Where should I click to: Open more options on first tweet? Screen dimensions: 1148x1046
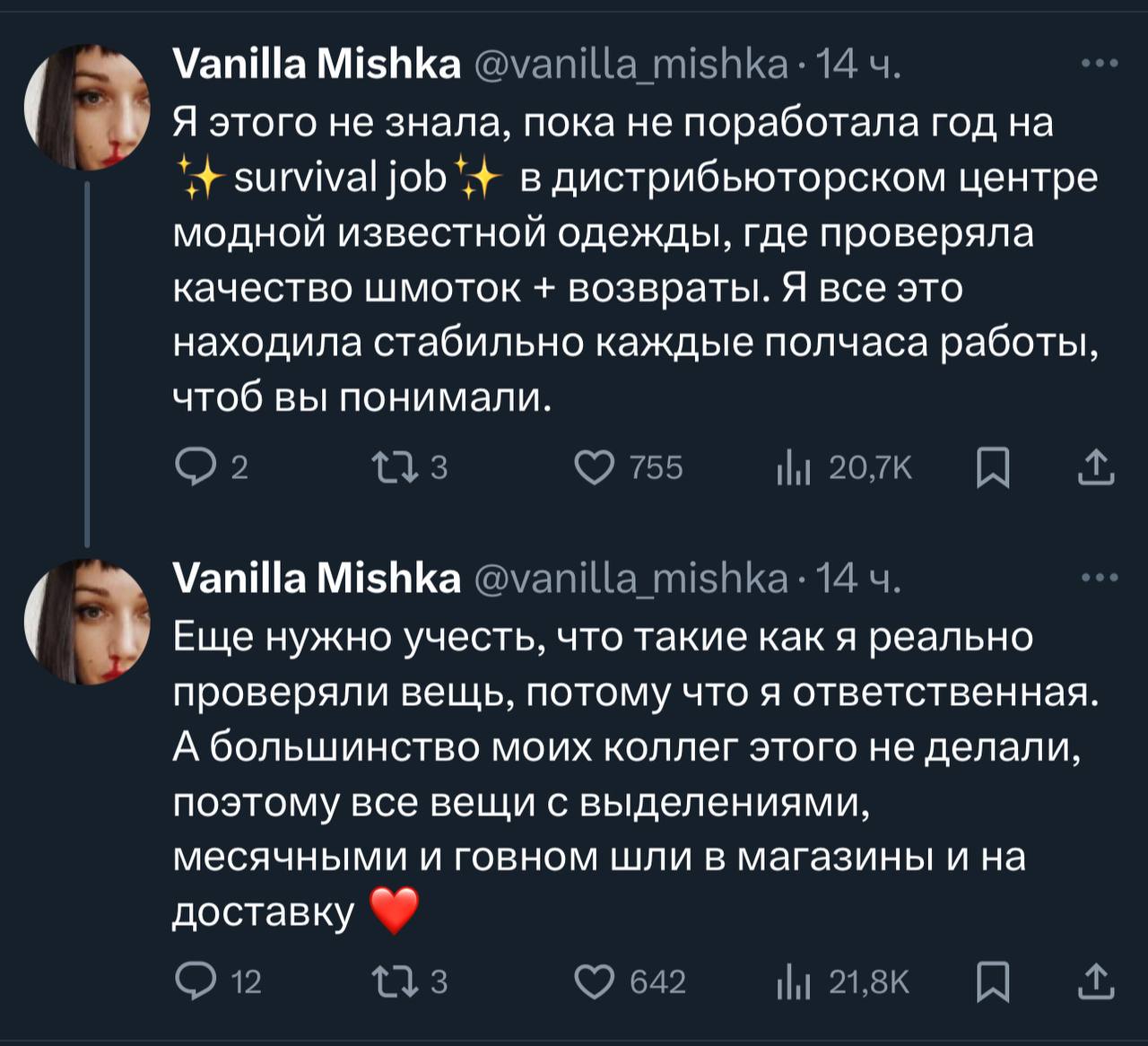pyautogui.click(x=1100, y=64)
